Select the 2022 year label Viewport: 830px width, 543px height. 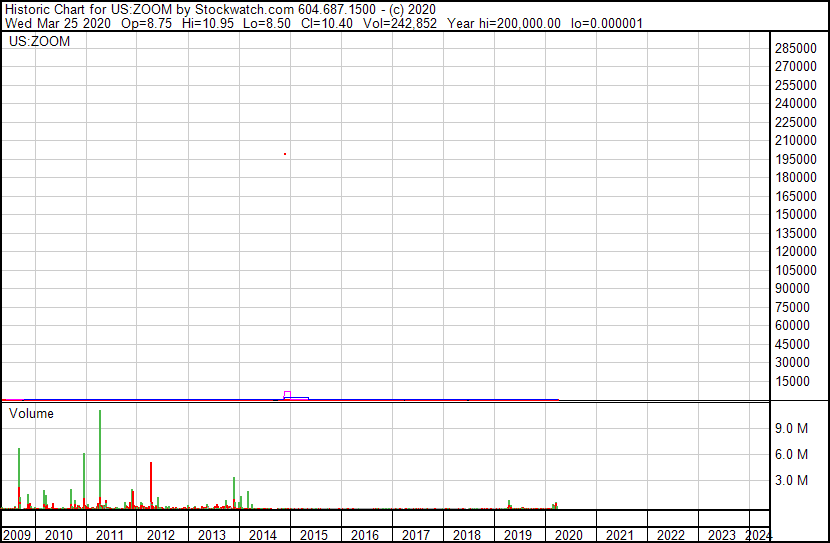pos(671,535)
